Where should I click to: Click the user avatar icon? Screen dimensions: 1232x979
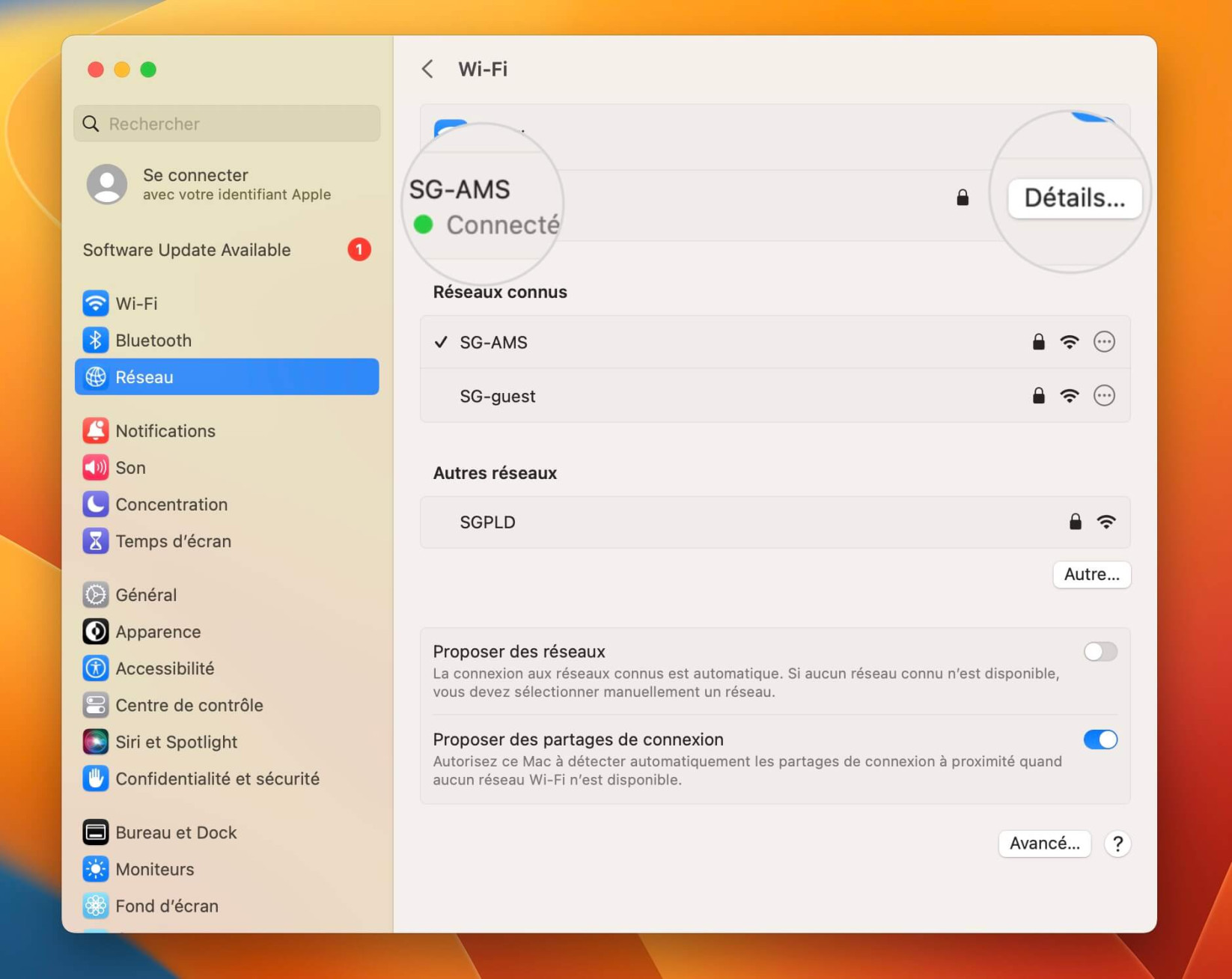pos(107,184)
